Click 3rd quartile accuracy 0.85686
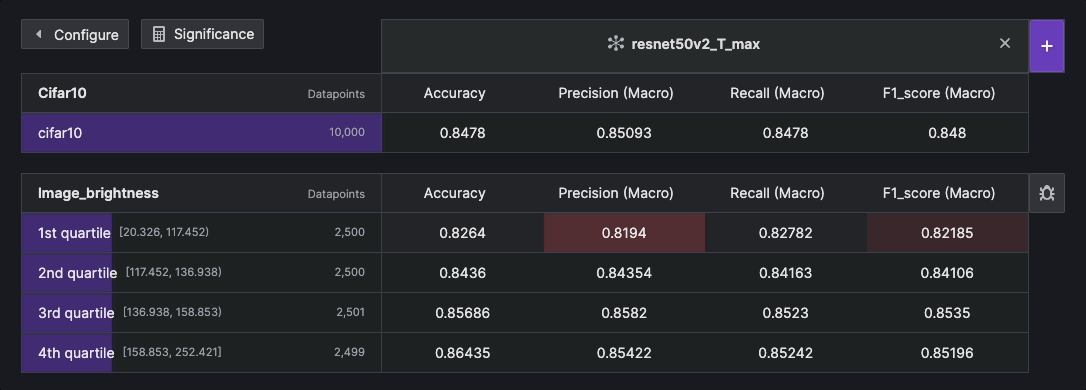Image resolution: width=1086 pixels, height=390 pixels. [x=463, y=313]
